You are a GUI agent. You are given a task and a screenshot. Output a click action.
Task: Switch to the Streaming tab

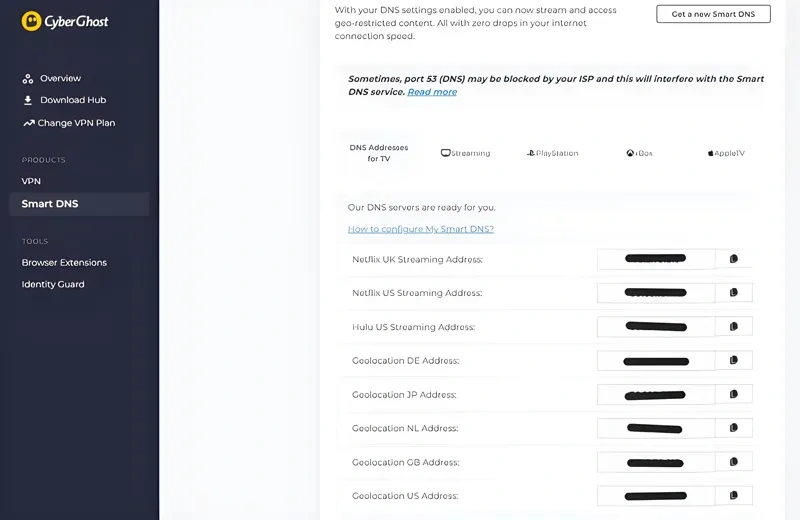tap(466, 153)
